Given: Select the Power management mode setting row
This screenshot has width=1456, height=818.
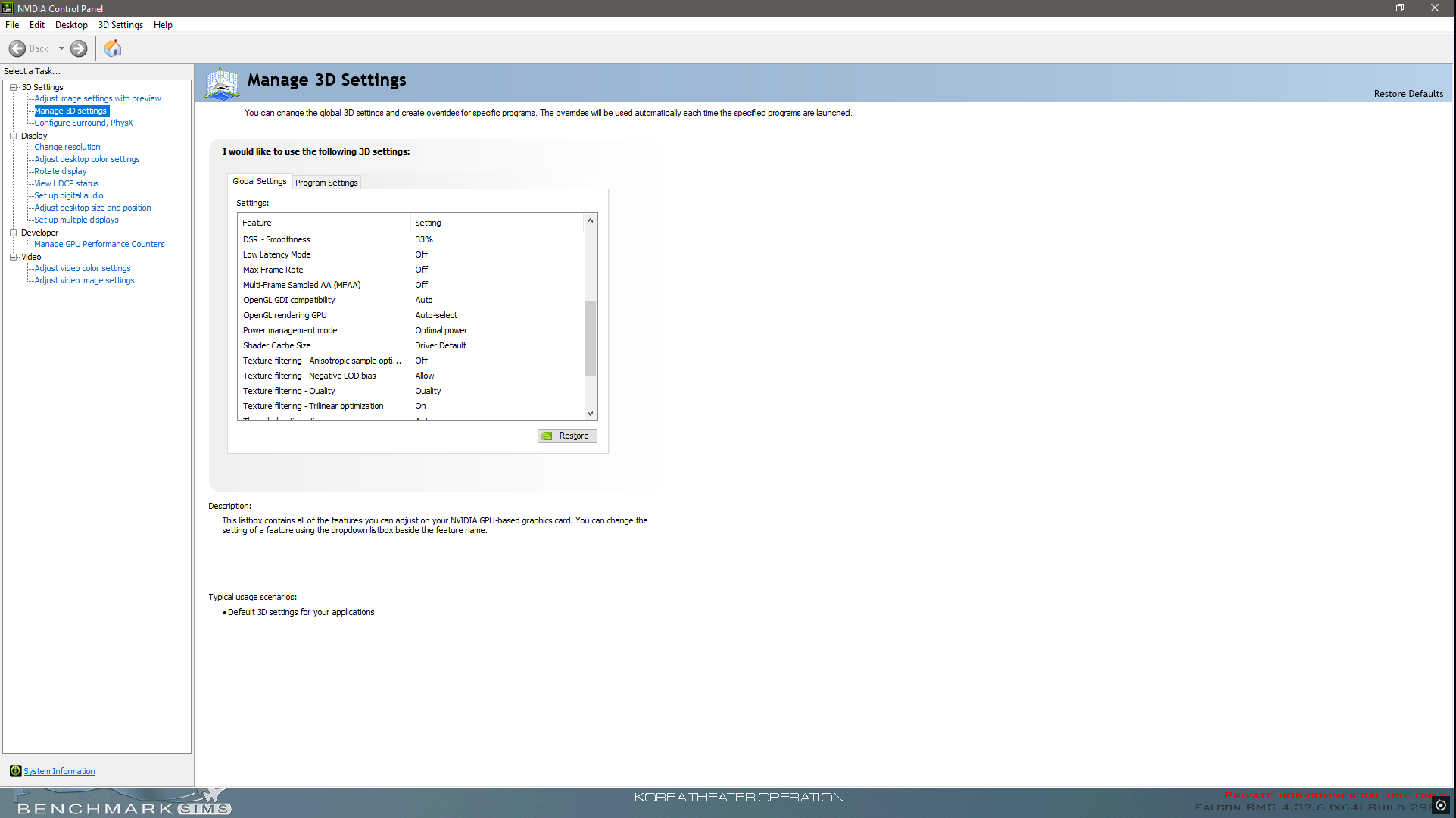Looking at the screenshot, I should coord(412,330).
